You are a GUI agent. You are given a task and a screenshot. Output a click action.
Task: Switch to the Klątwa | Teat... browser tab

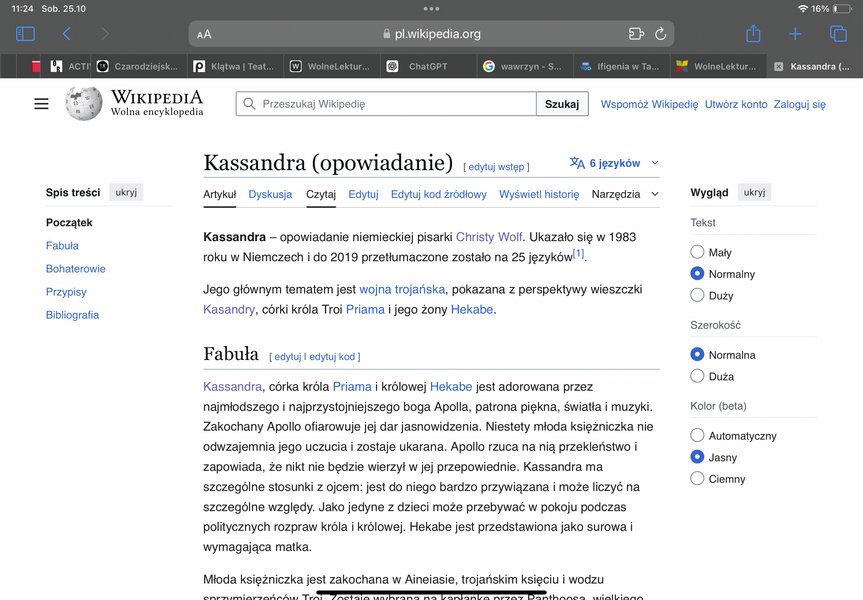coord(236,67)
